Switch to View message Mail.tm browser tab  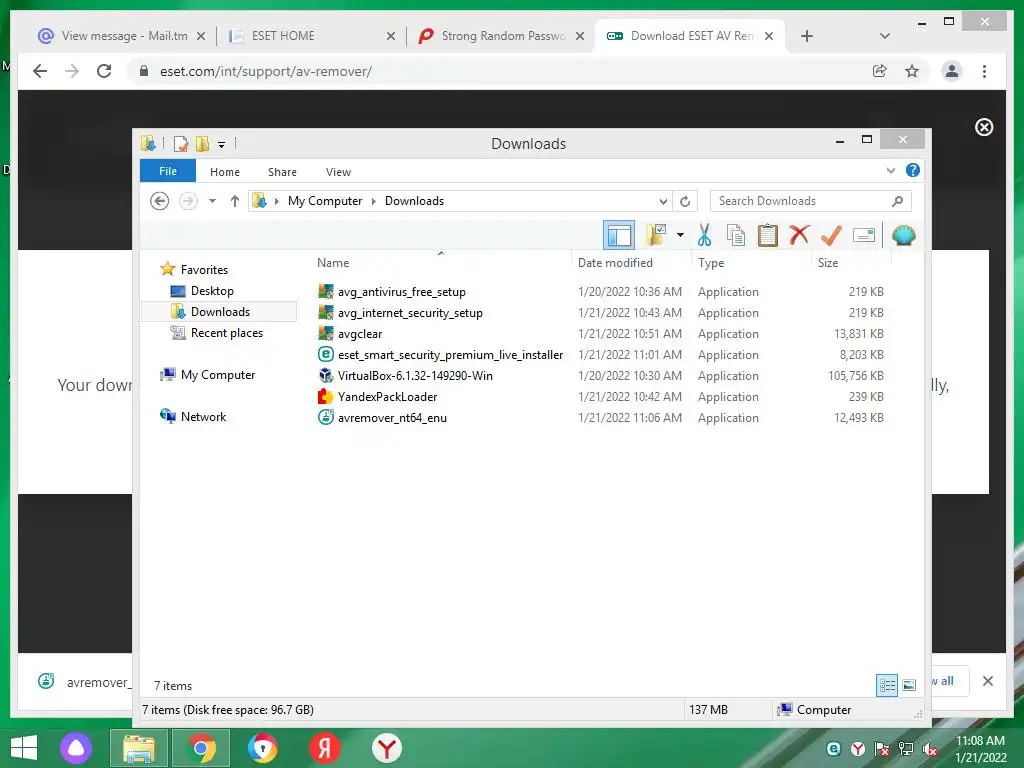point(122,36)
